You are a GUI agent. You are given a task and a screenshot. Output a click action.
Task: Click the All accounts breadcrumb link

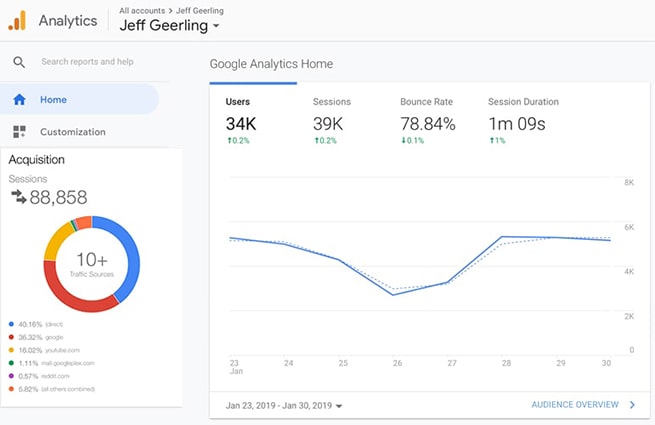(143, 9)
